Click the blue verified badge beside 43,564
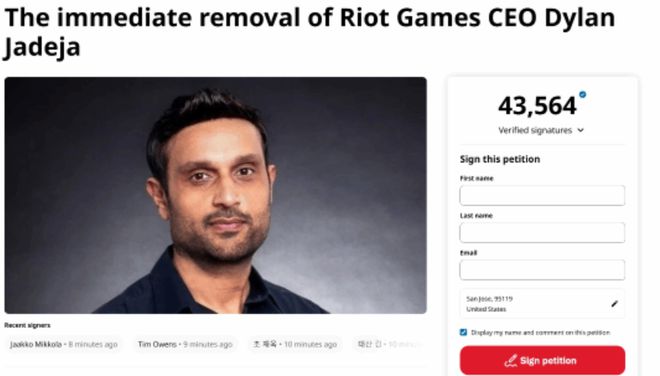 [583, 94]
